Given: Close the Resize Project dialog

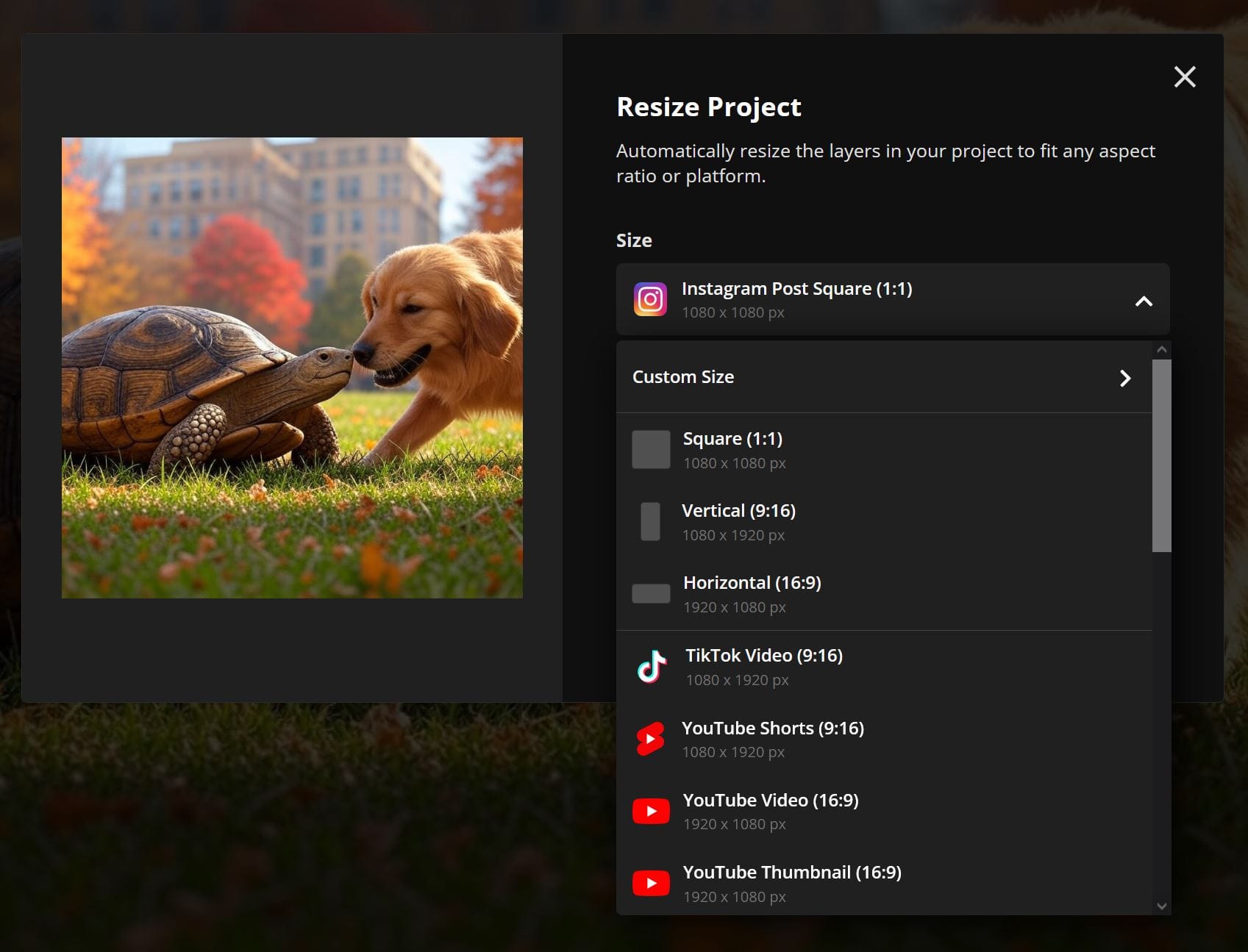Looking at the screenshot, I should tap(1185, 76).
